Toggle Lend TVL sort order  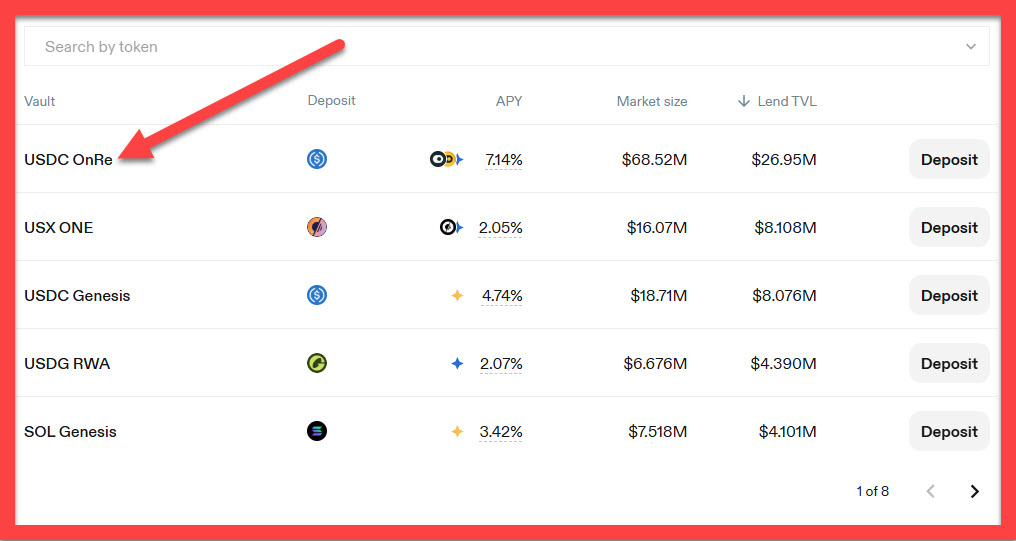(x=777, y=101)
